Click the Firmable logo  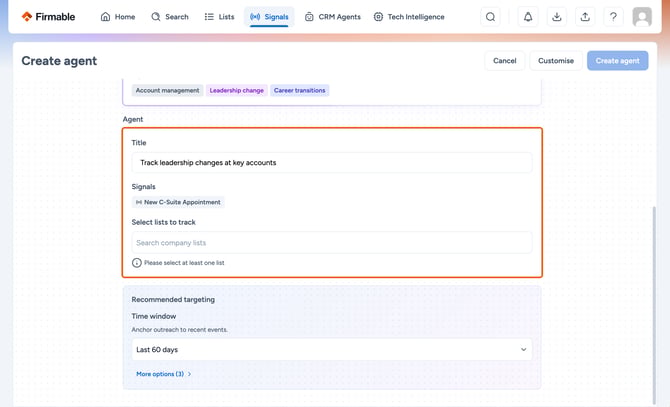pyautogui.click(x=48, y=17)
